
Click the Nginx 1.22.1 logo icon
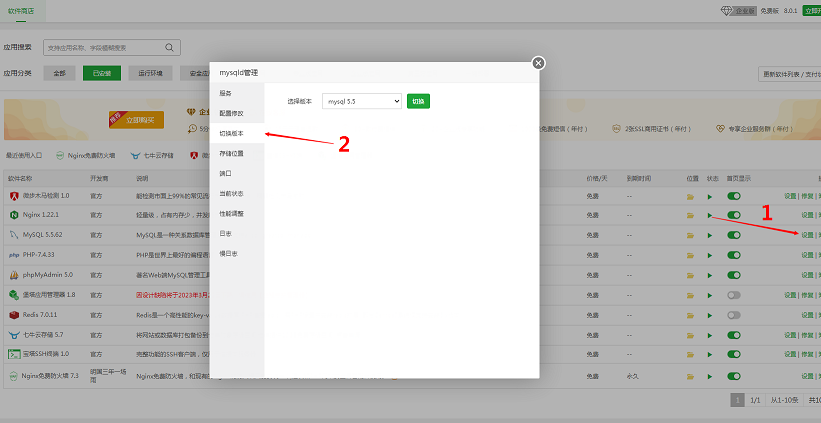[15, 215]
